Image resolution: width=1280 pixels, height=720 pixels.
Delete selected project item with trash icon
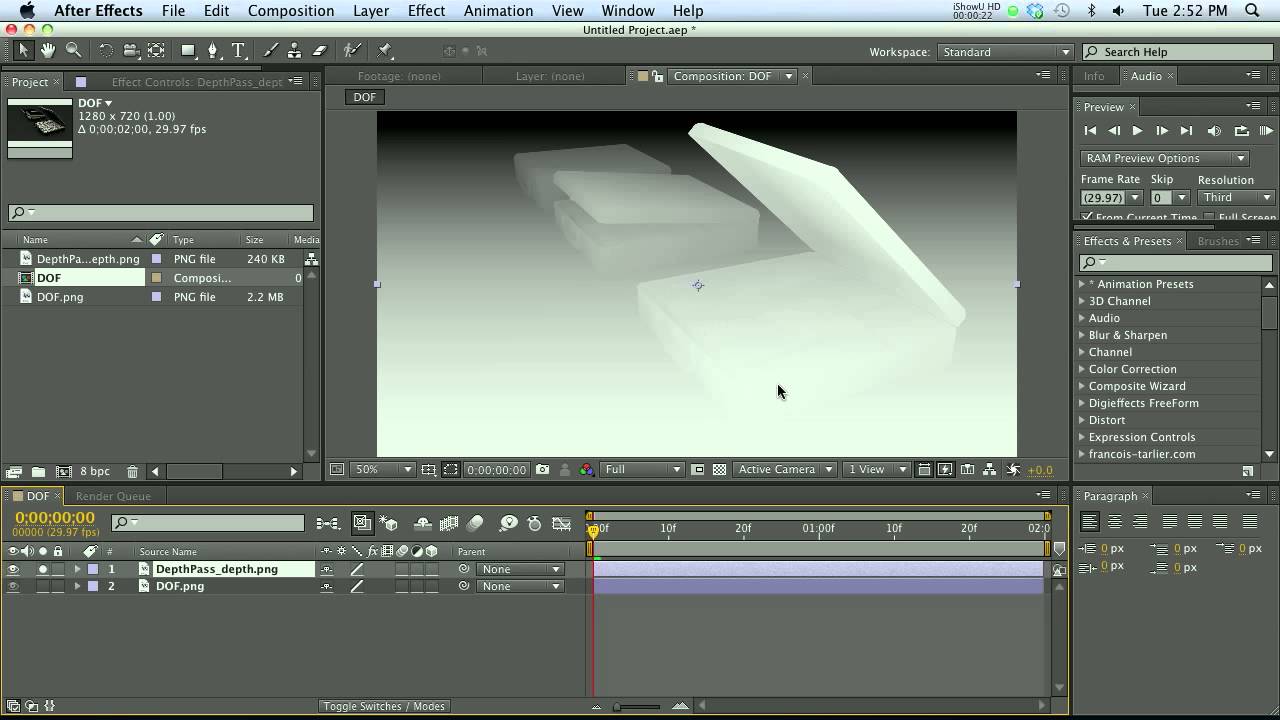(132, 472)
